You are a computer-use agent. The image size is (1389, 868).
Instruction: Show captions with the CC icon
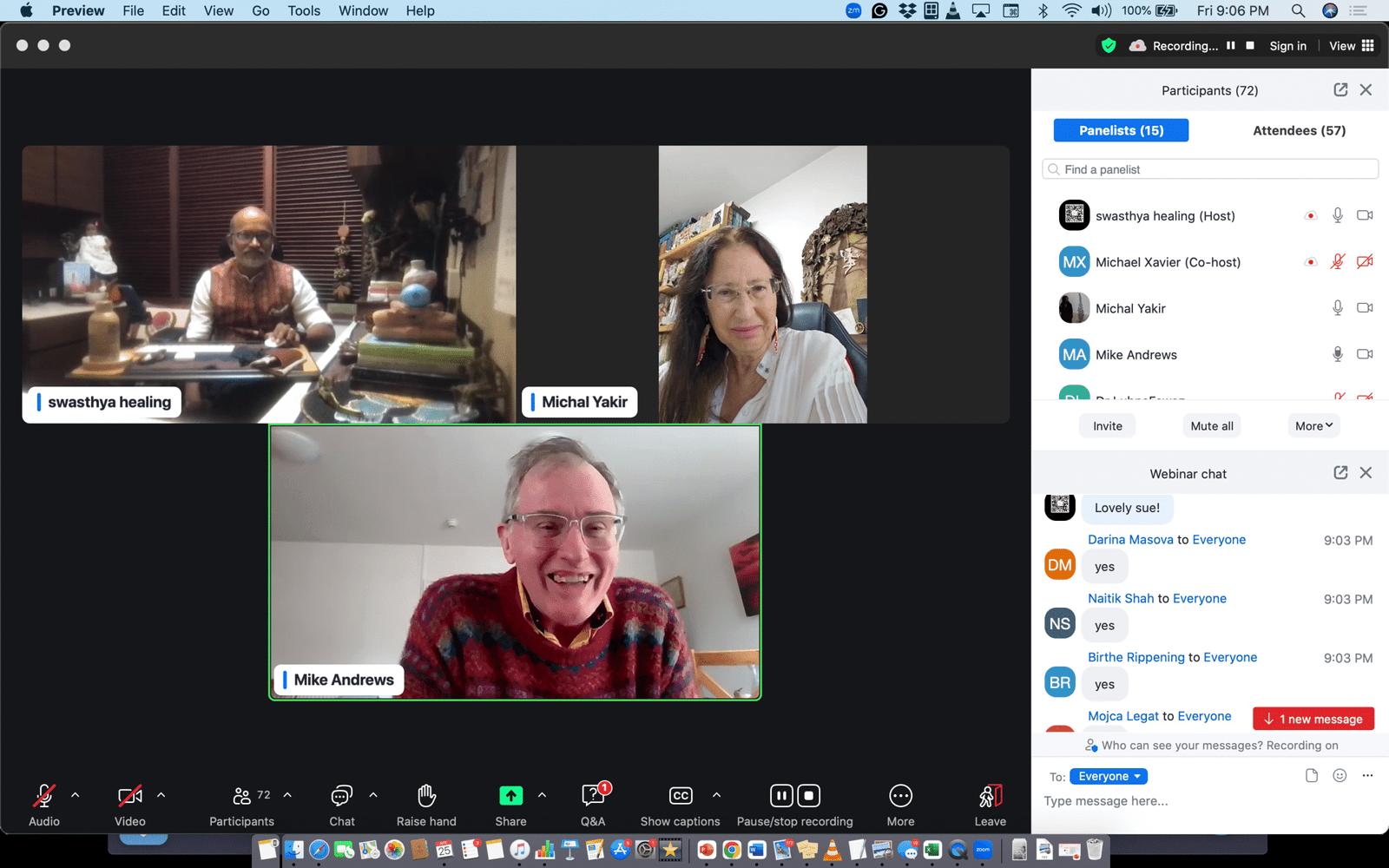(x=681, y=795)
